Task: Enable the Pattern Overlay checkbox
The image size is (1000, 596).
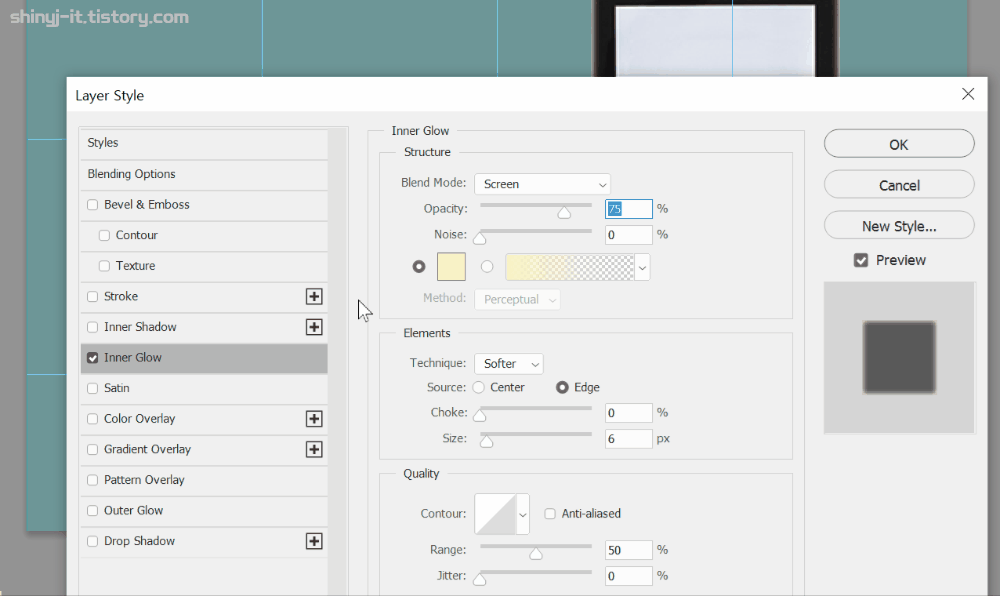Action: pos(92,480)
